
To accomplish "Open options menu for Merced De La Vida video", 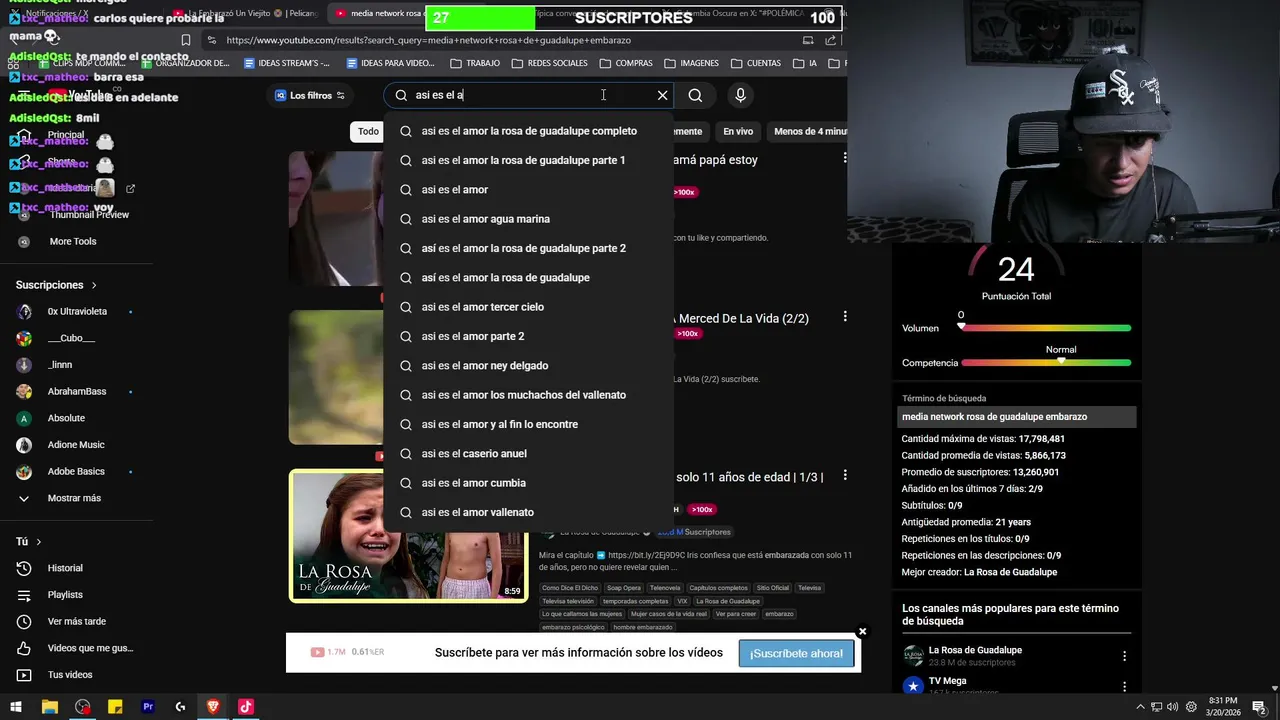I will pyautogui.click(x=845, y=316).
